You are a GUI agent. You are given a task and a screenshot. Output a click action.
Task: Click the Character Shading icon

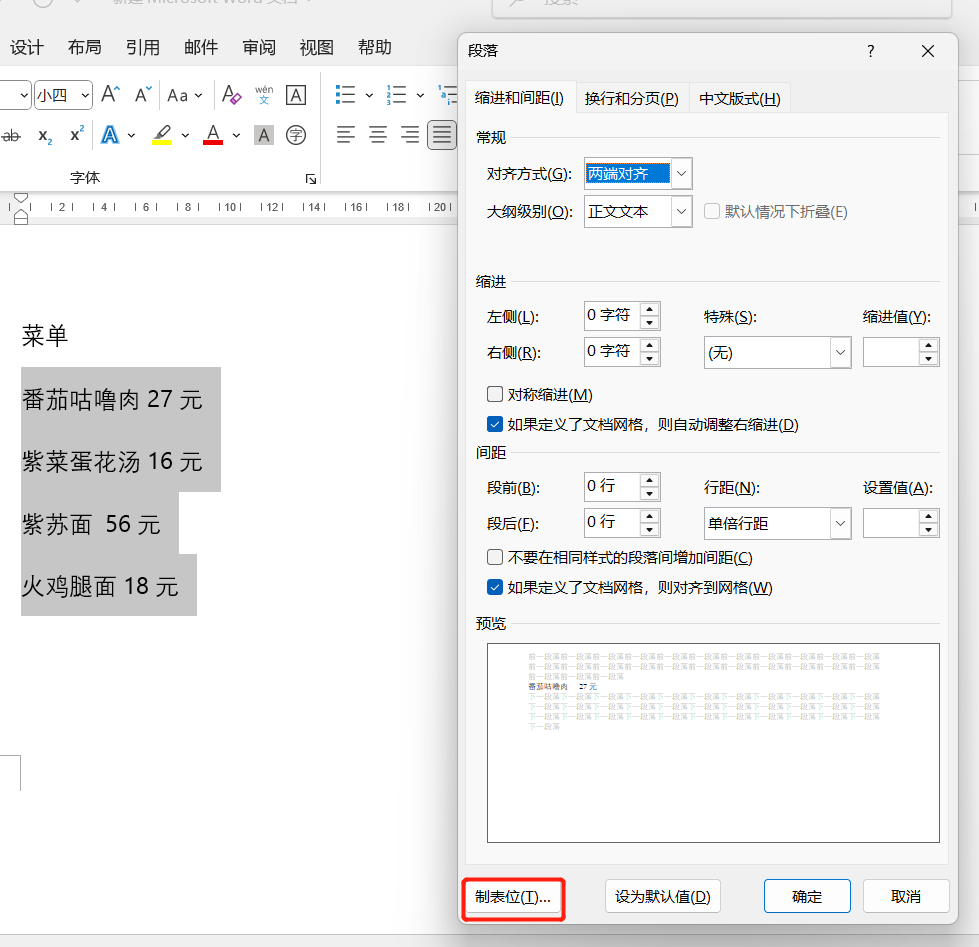coord(264,135)
